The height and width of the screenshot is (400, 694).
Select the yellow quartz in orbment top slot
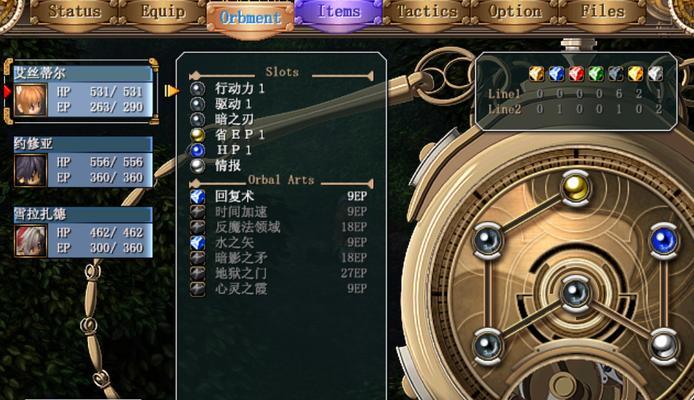click(575, 188)
